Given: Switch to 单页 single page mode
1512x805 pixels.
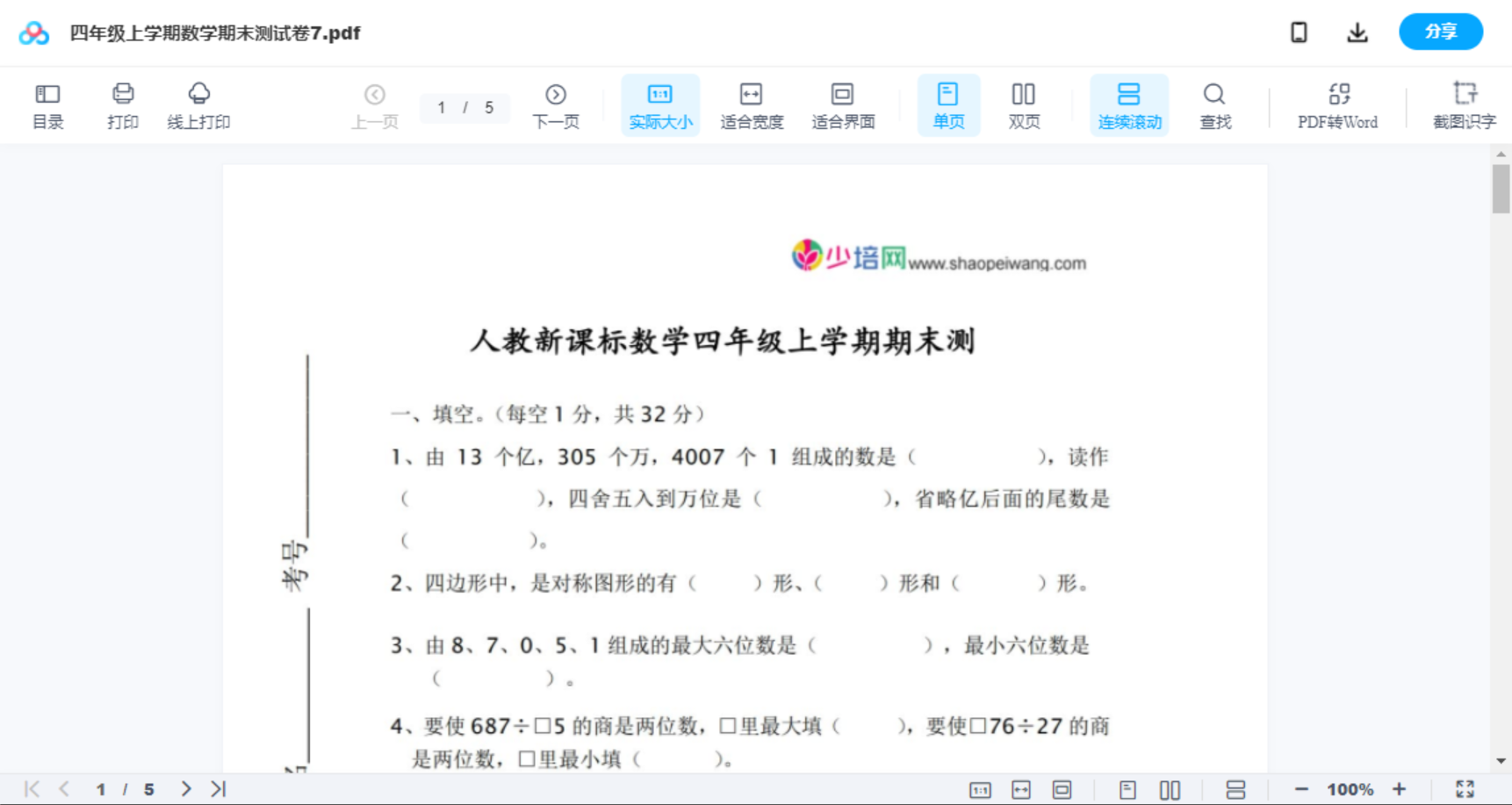Looking at the screenshot, I should [948, 104].
